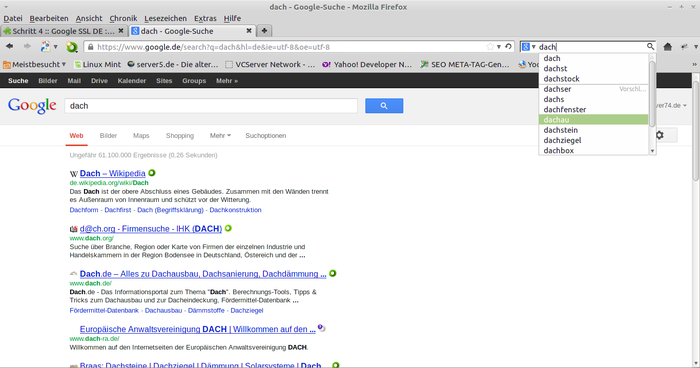Open the Hilfe menu

click(232, 18)
